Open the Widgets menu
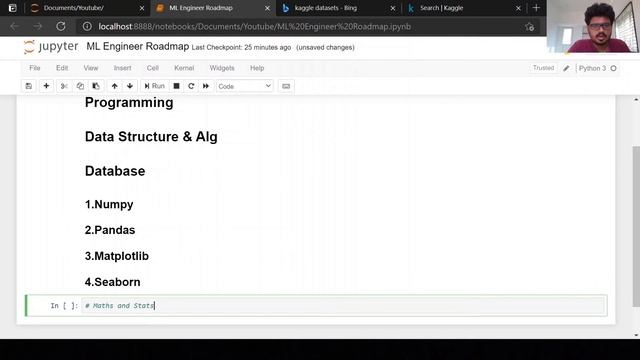 pyautogui.click(x=222, y=68)
